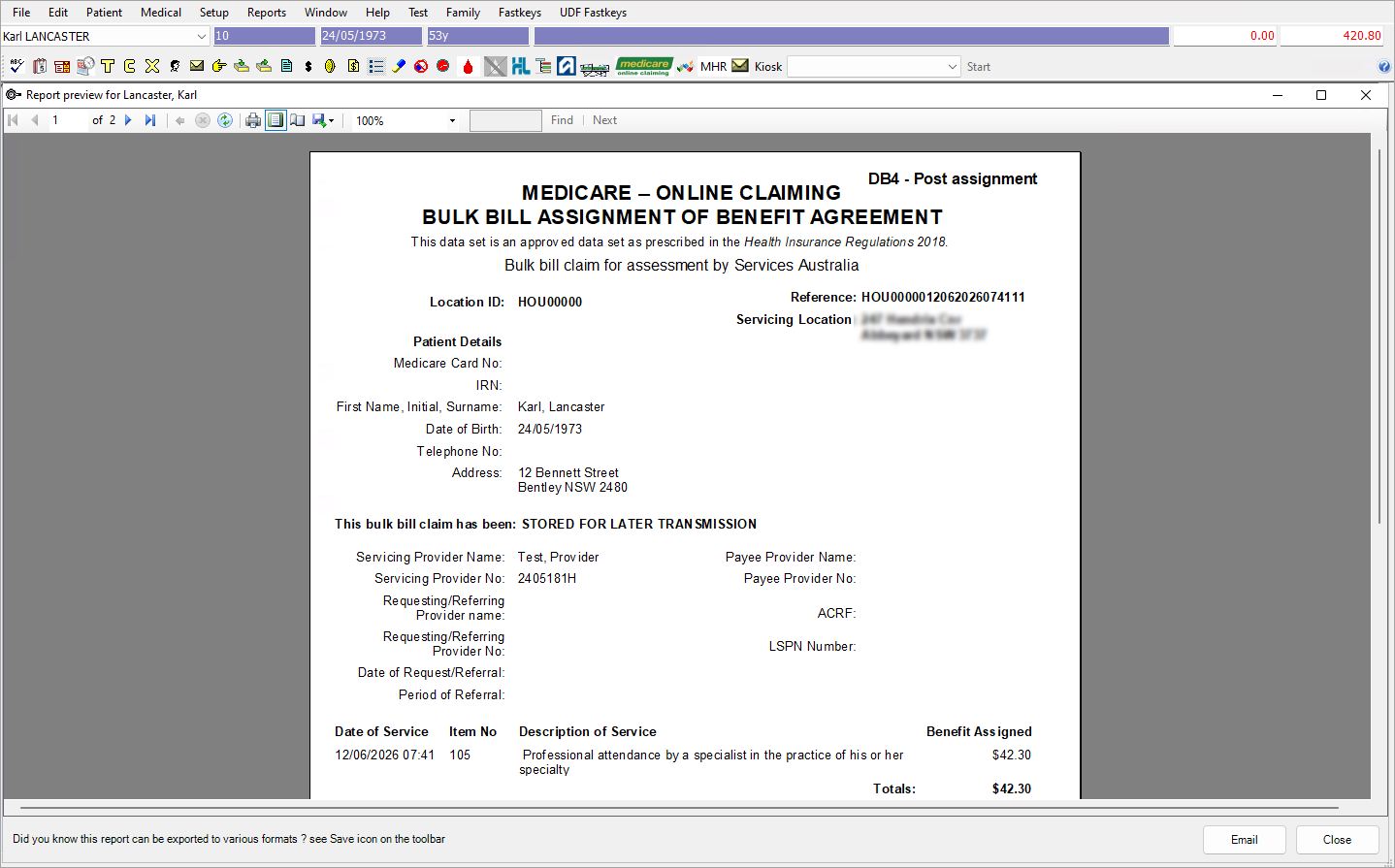Click the colorful checkmarks icon before MHR

[686, 66]
